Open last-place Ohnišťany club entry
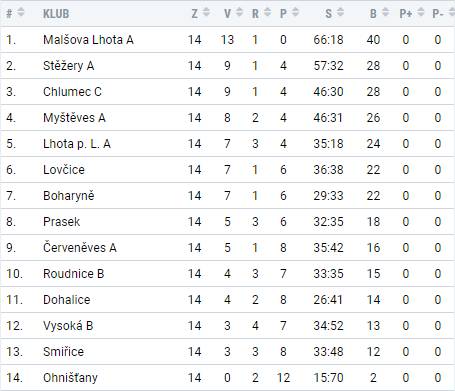The width and height of the screenshot is (455, 391). click(x=70, y=378)
